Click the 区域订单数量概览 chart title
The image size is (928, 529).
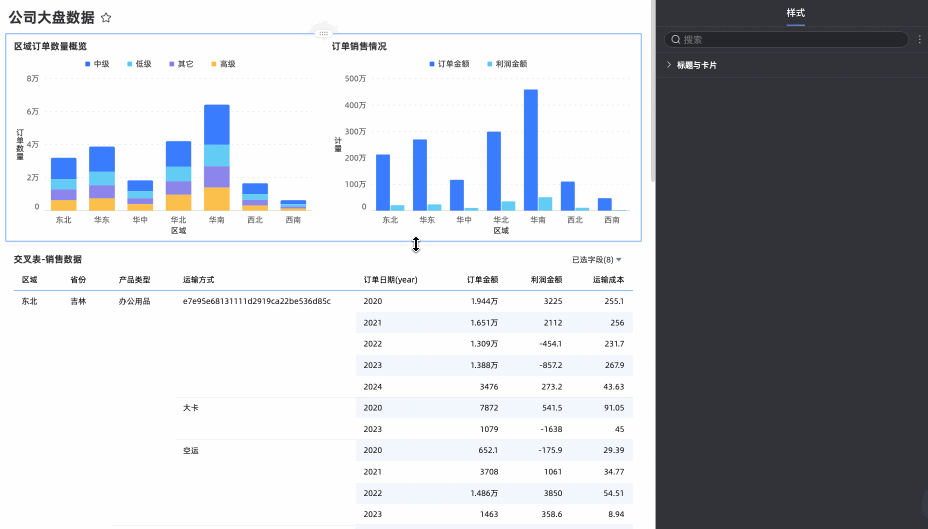point(51,46)
